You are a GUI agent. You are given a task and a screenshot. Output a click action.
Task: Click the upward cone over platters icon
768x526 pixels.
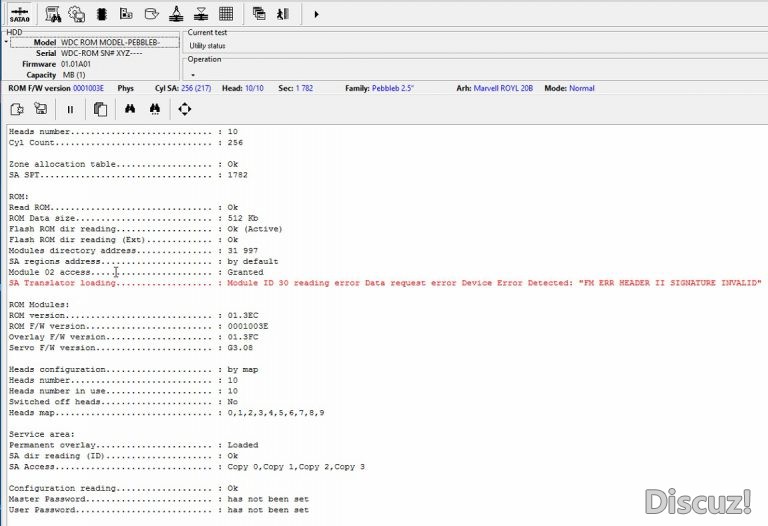[176, 14]
